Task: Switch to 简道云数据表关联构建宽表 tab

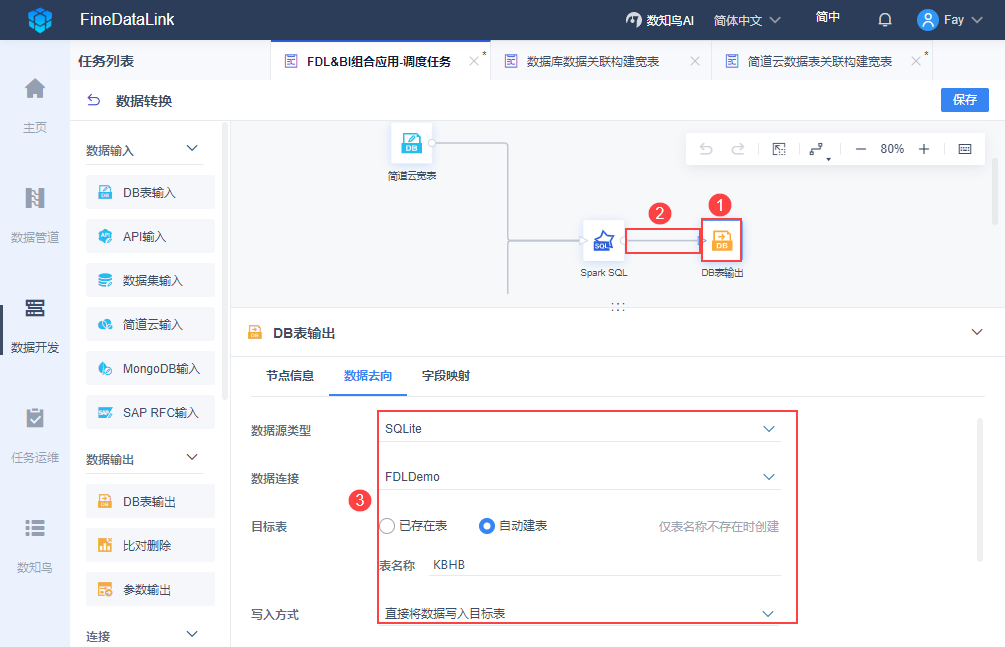Action: click(820, 62)
